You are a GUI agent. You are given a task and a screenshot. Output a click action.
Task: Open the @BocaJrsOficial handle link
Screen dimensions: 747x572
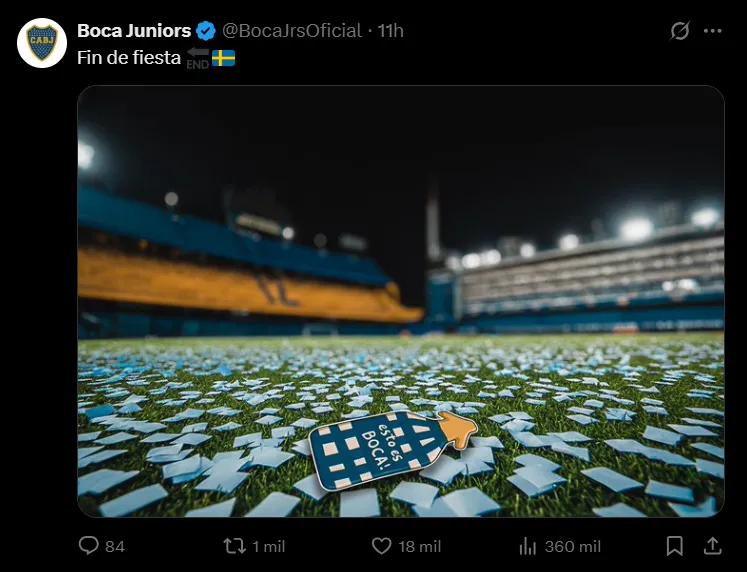coord(292,31)
